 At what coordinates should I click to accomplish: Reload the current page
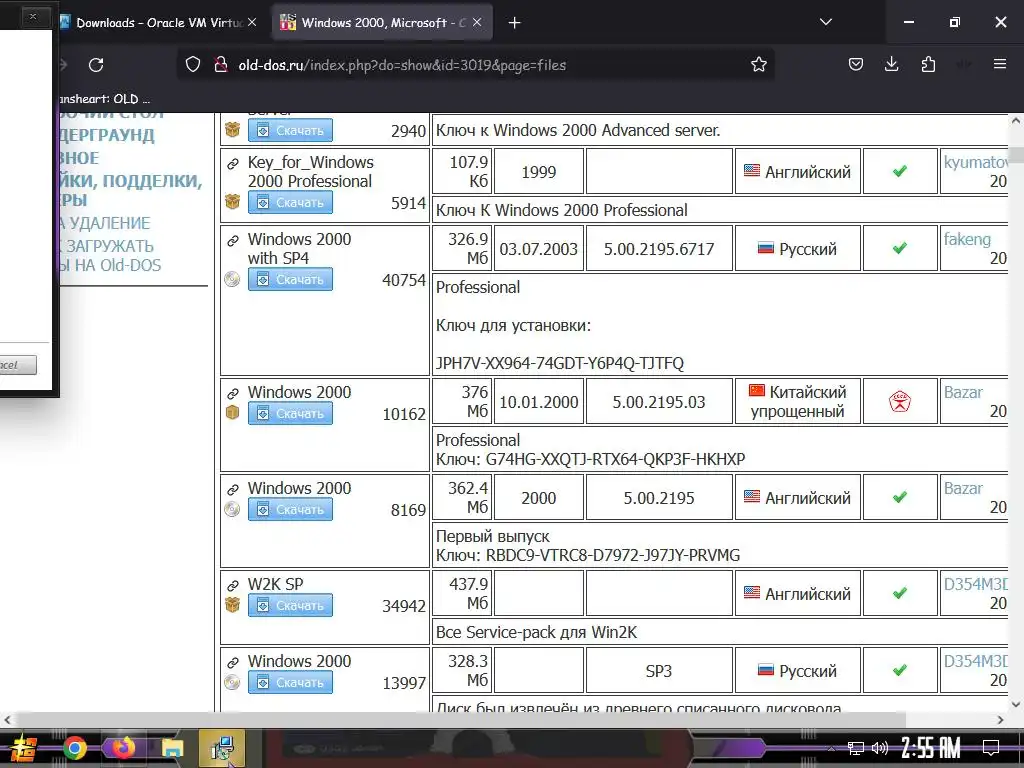coord(96,65)
